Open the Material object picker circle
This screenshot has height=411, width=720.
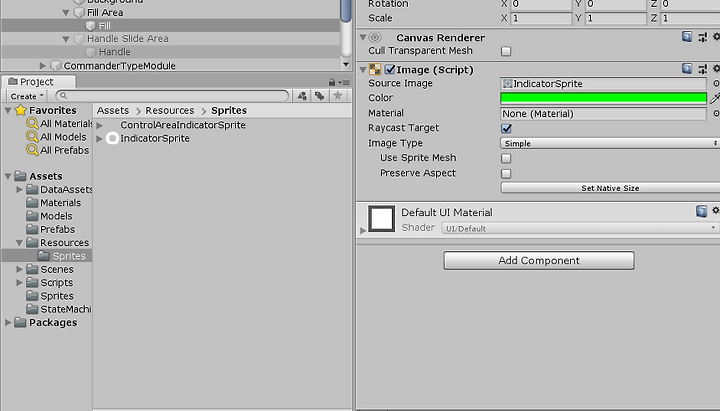(x=716, y=113)
